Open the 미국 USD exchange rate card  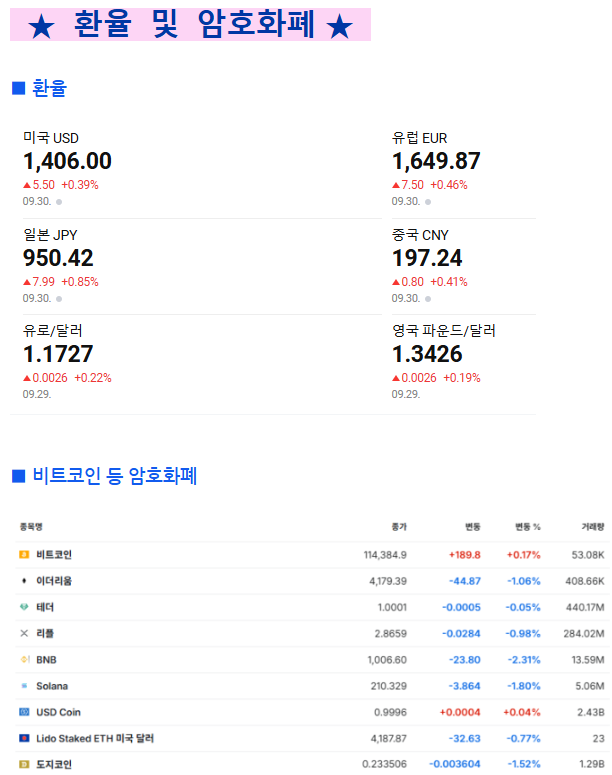pyautogui.click(x=68, y=161)
